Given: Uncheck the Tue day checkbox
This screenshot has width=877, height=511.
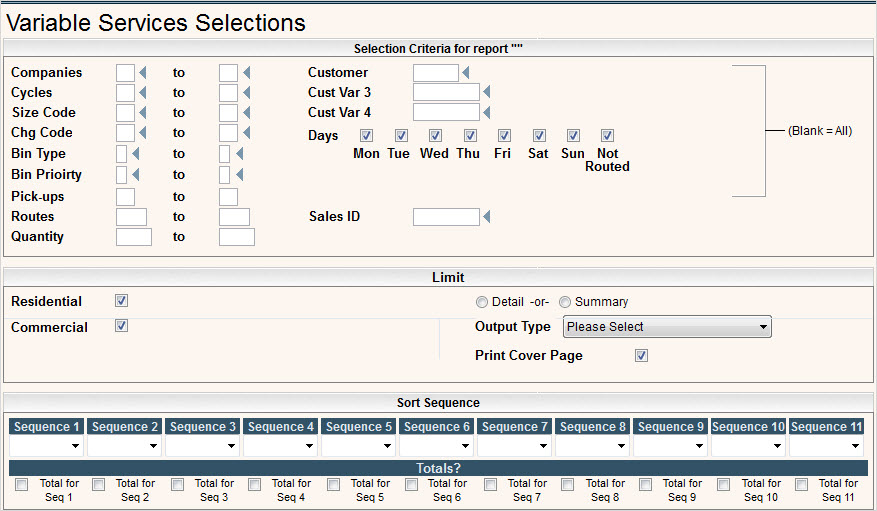Looking at the screenshot, I should [401, 135].
